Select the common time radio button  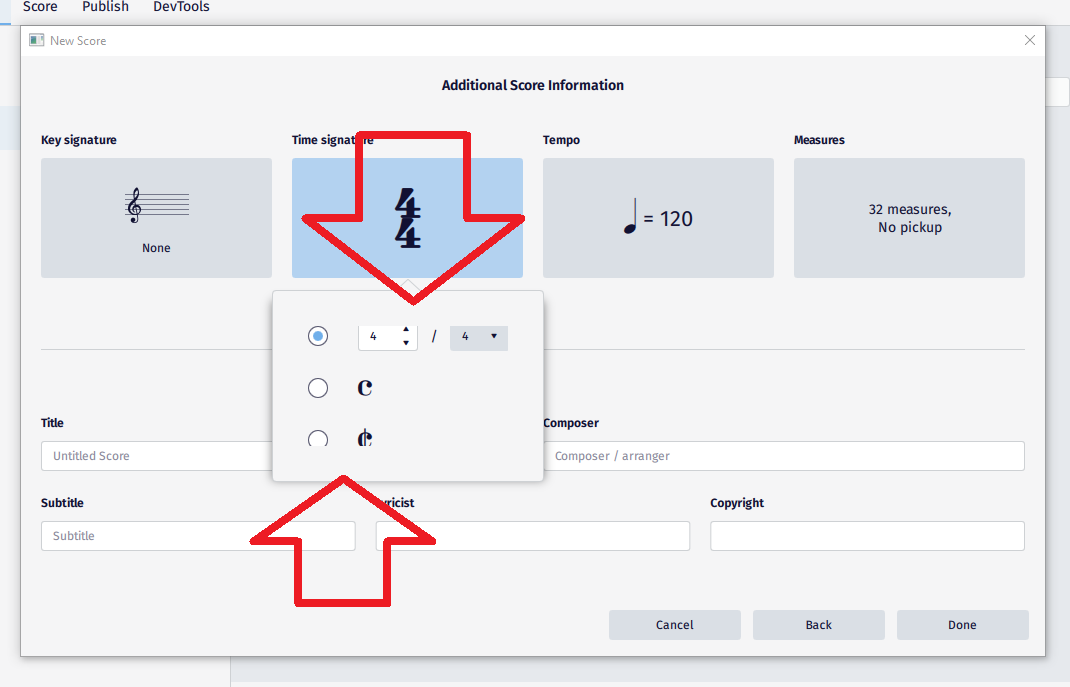(317, 387)
